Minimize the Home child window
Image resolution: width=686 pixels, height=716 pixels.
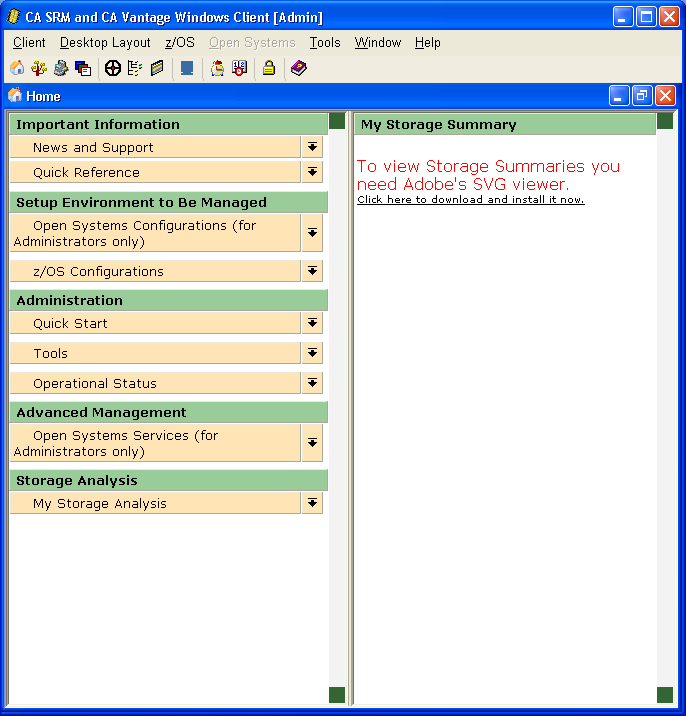coord(619,96)
